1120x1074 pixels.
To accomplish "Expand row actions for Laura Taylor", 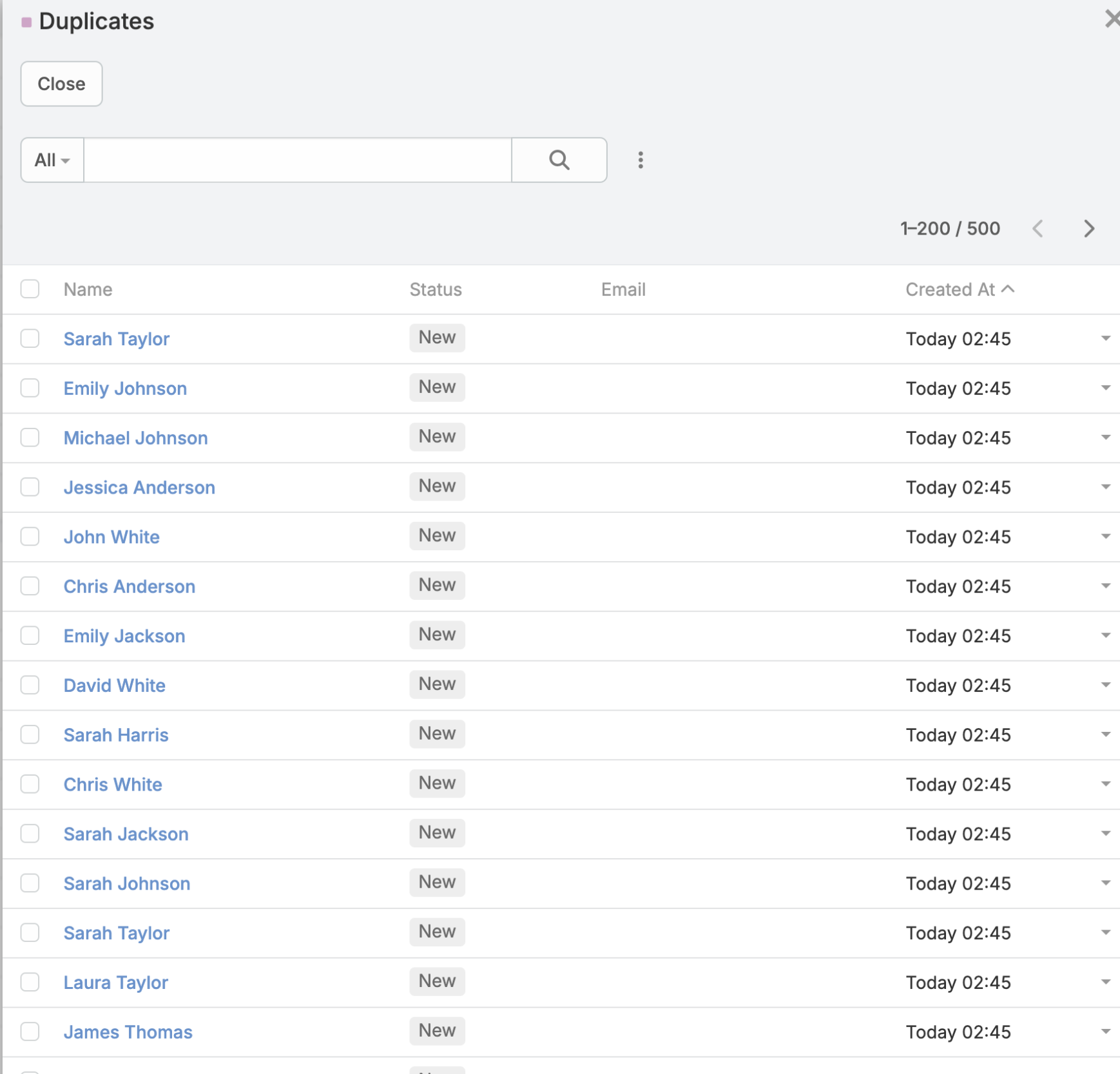I will pyautogui.click(x=1105, y=982).
